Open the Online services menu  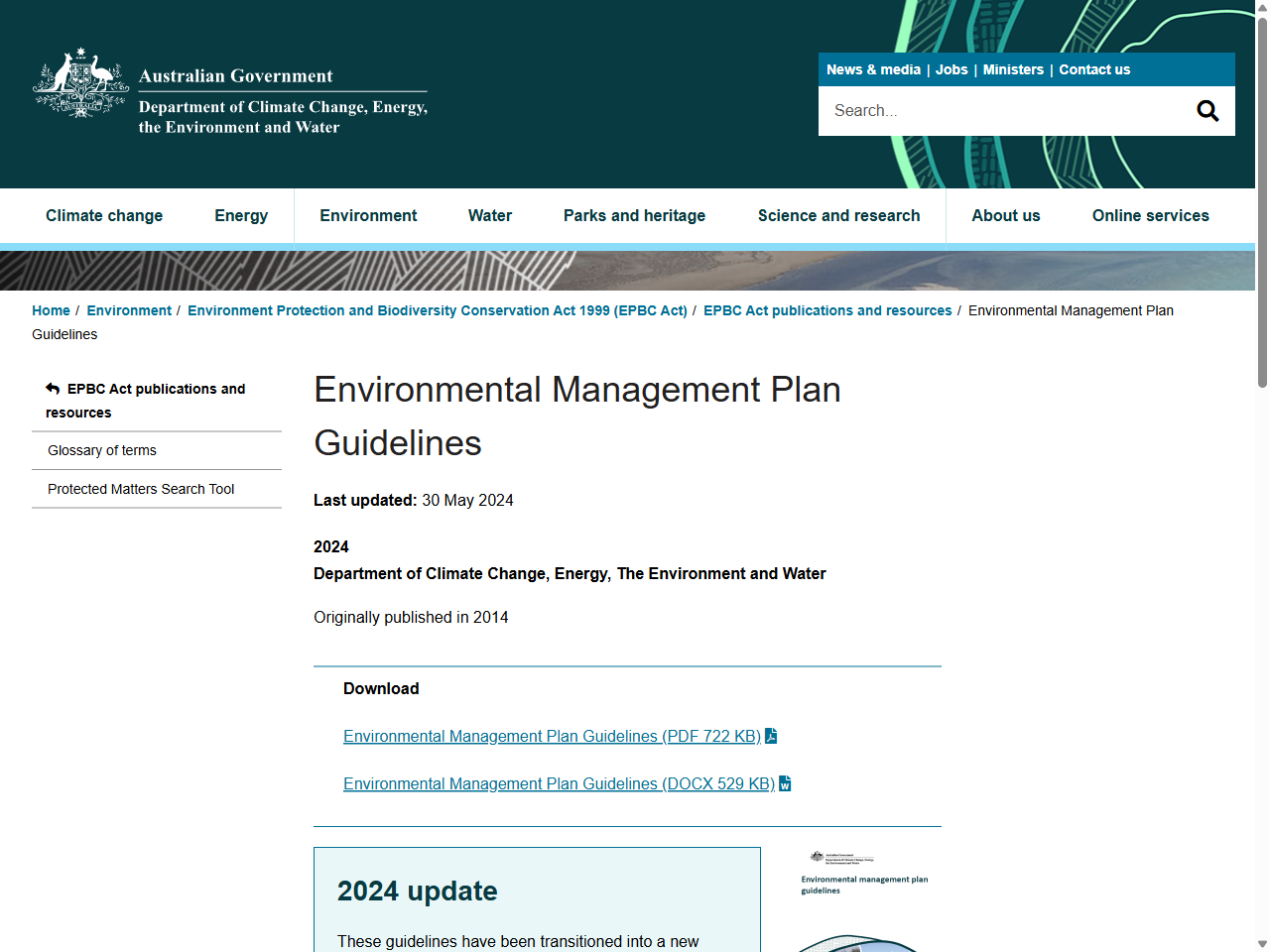[x=1150, y=215]
